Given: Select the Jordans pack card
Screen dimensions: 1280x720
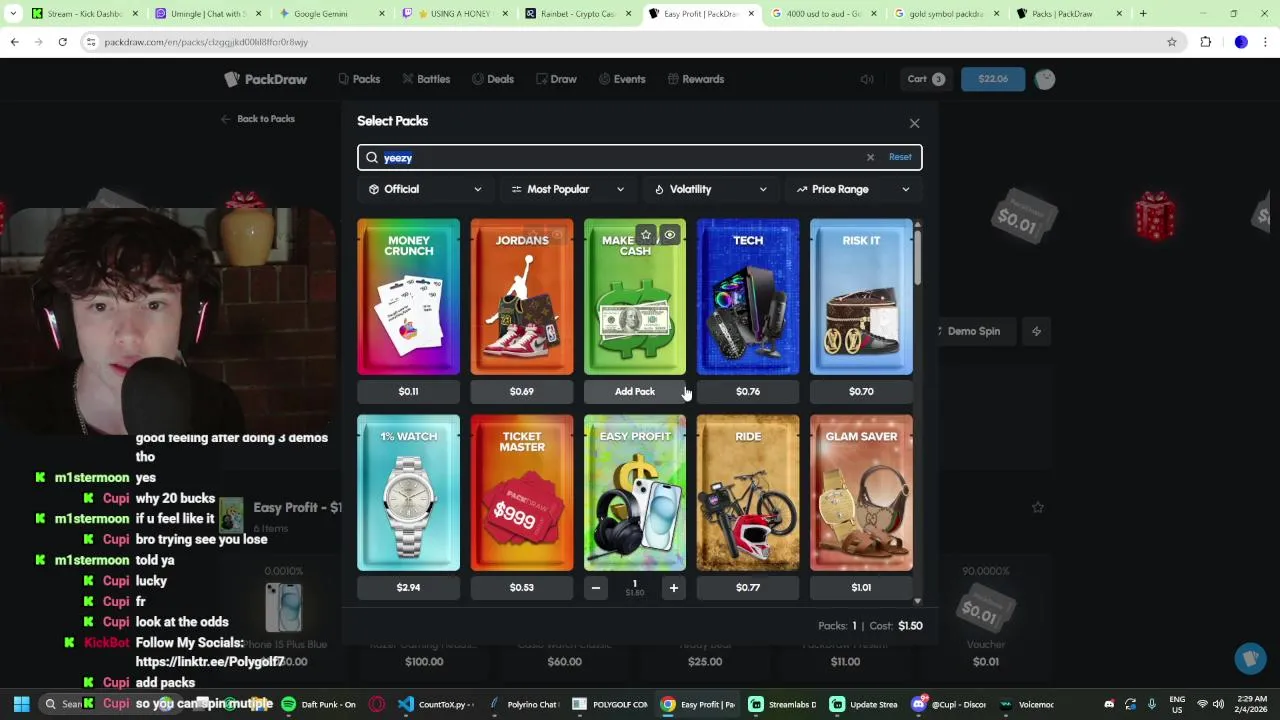Looking at the screenshot, I should [522, 297].
